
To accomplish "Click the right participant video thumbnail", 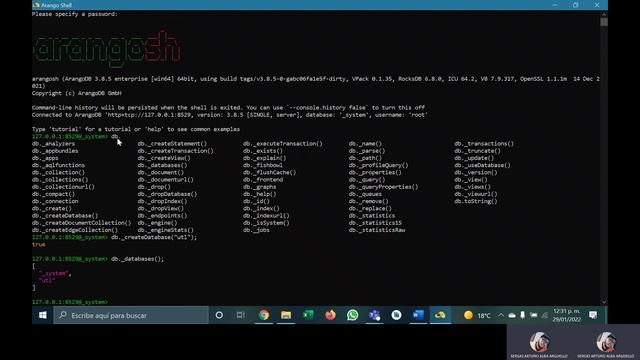I will [x=606, y=343].
